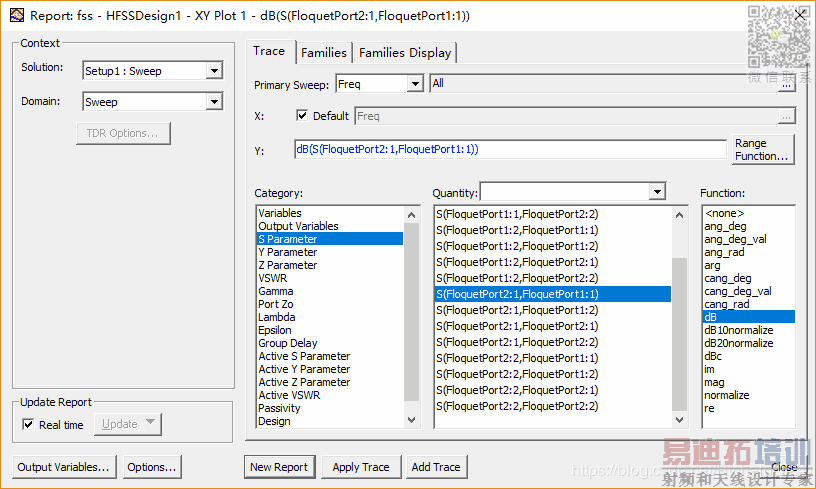Click the Range Function... button
The width and height of the screenshot is (816, 489).
(763, 149)
